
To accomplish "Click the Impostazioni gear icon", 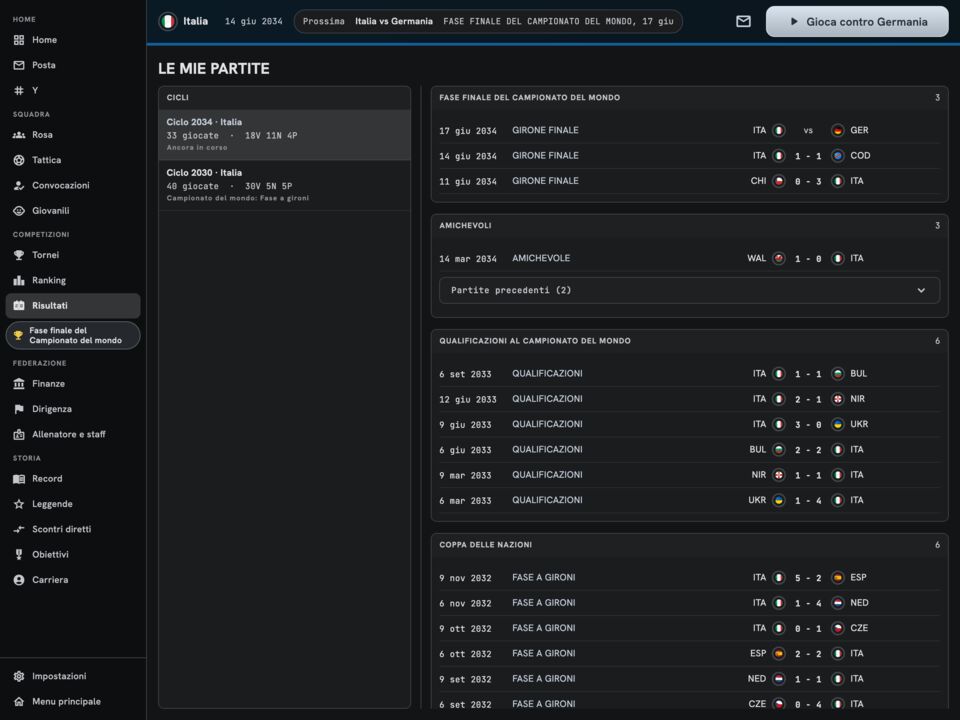I will pos(19,676).
